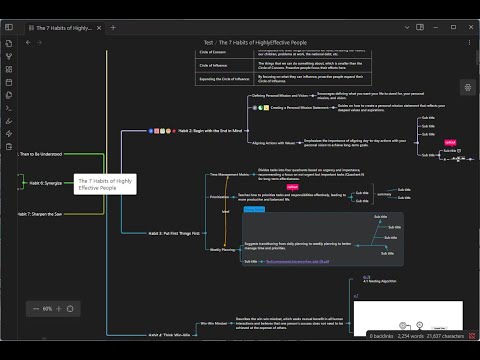Open graph view icon in ribbon
This screenshot has height=360, width=480.
(x=9, y=56)
